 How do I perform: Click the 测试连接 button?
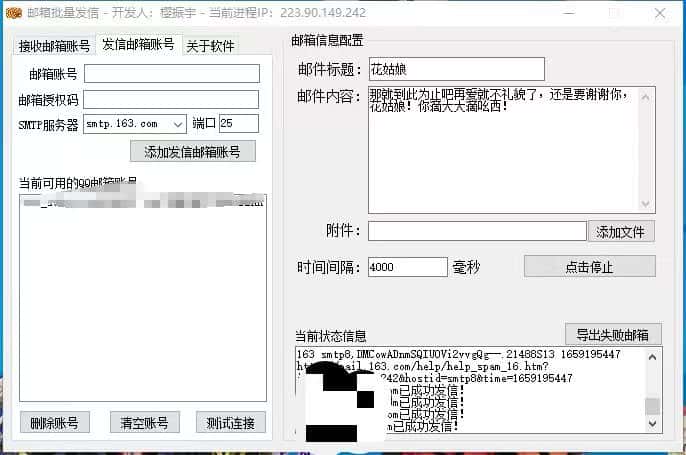[x=231, y=422]
